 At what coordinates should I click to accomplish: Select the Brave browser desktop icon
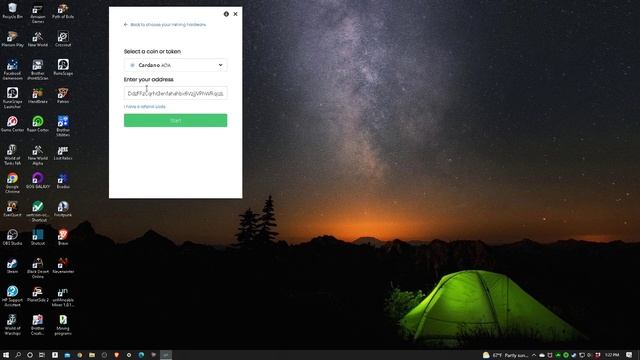(63, 237)
